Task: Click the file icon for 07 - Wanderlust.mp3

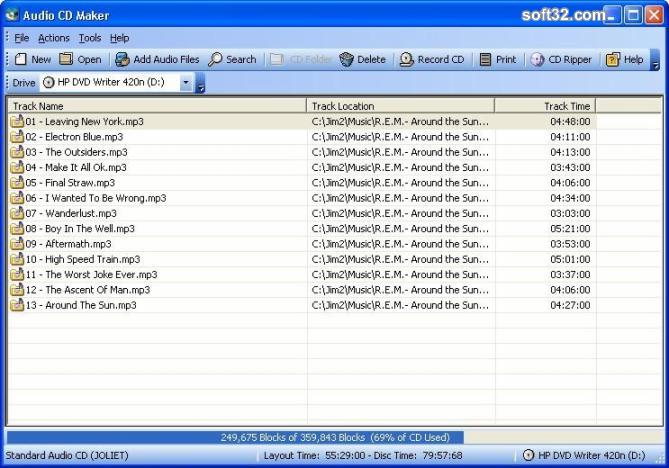Action: 17,213
